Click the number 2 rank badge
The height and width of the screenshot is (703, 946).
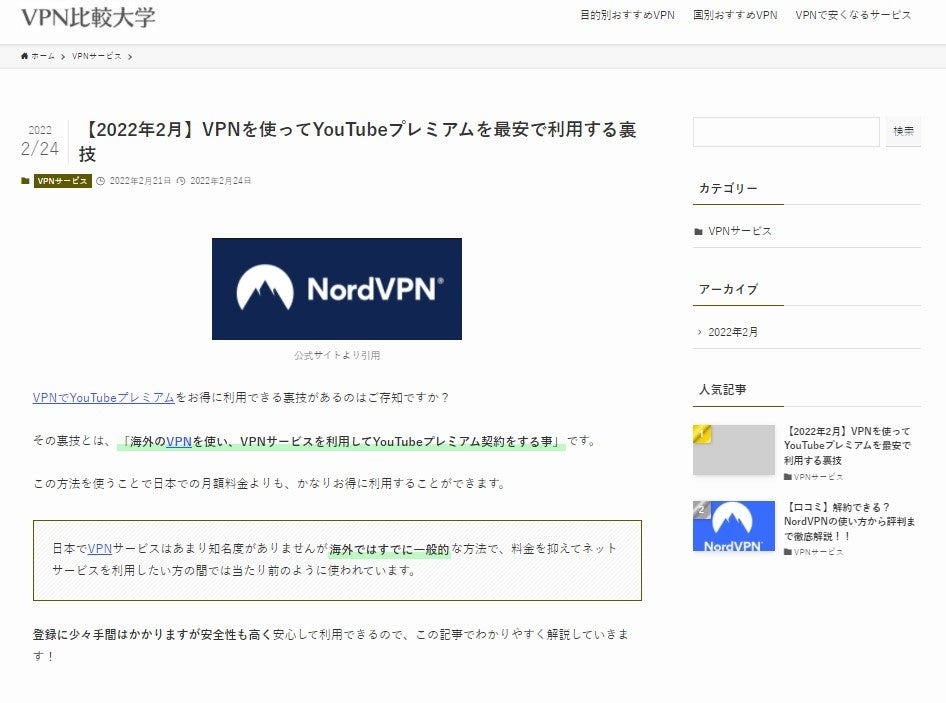pos(702,509)
